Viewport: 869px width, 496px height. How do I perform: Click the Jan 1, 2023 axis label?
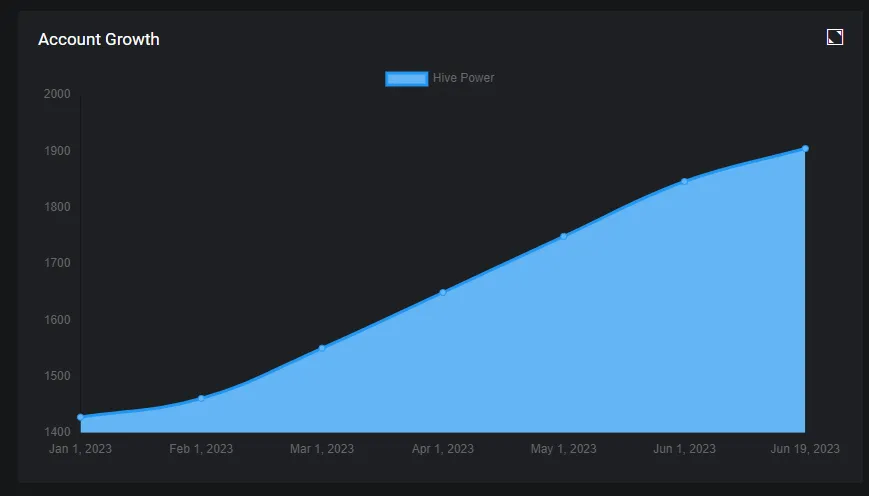[x=80, y=449]
